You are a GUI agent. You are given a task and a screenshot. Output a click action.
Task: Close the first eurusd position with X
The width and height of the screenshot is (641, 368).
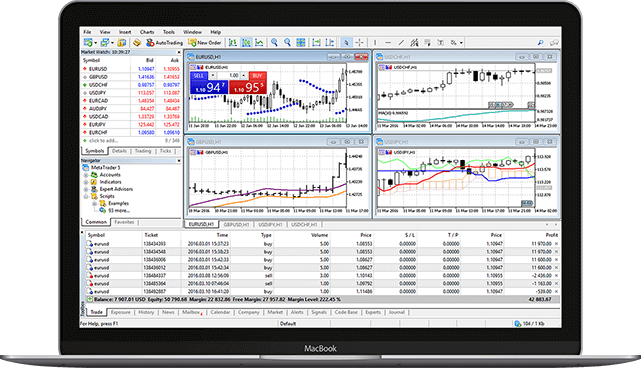coord(556,244)
